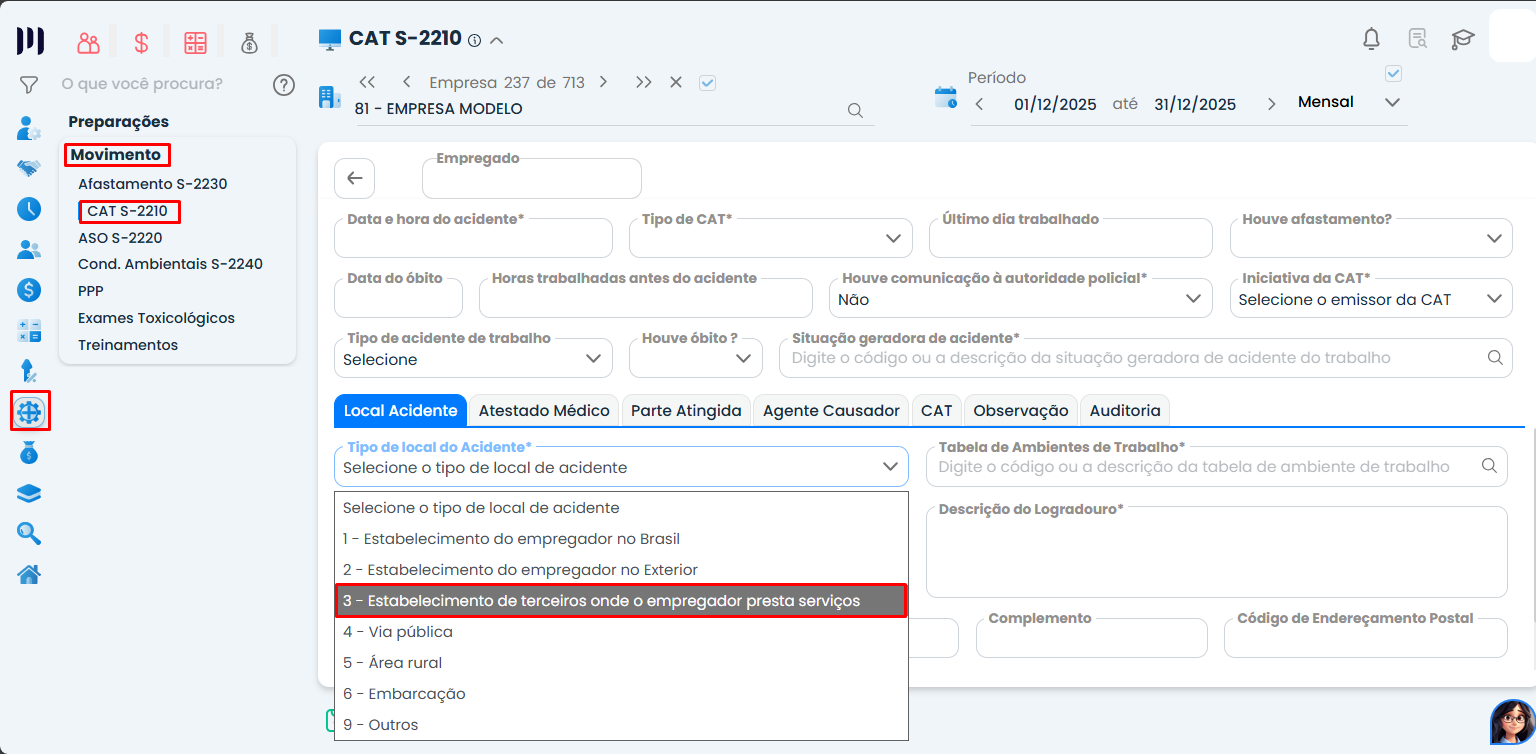Screen dimensions: 1536x754
Task: Open the Iniciativa da CAT dropdown
Action: 1371,298
